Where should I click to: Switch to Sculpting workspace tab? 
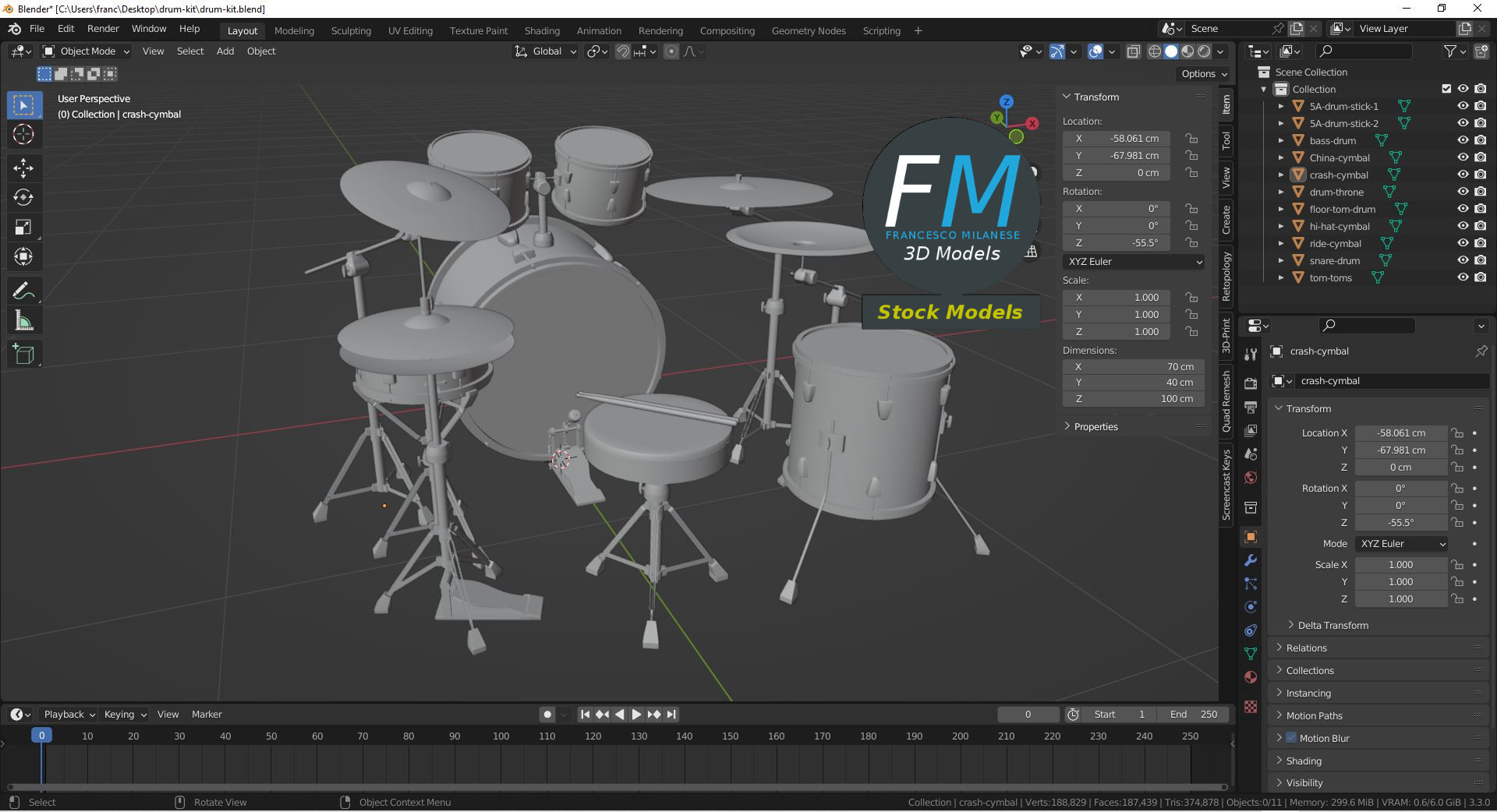[x=351, y=31]
